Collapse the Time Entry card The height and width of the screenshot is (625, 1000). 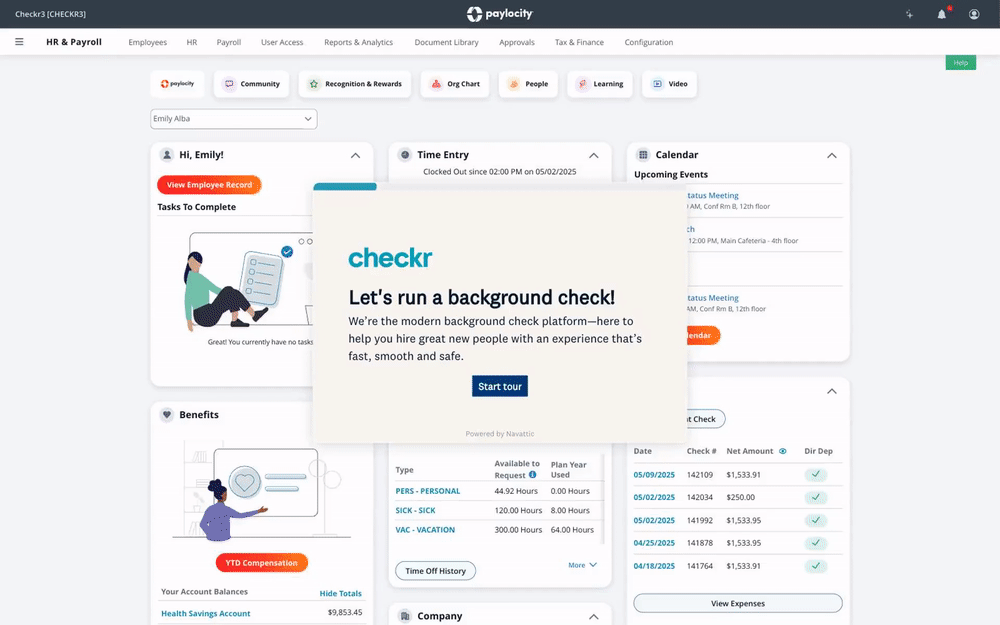pyautogui.click(x=594, y=156)
